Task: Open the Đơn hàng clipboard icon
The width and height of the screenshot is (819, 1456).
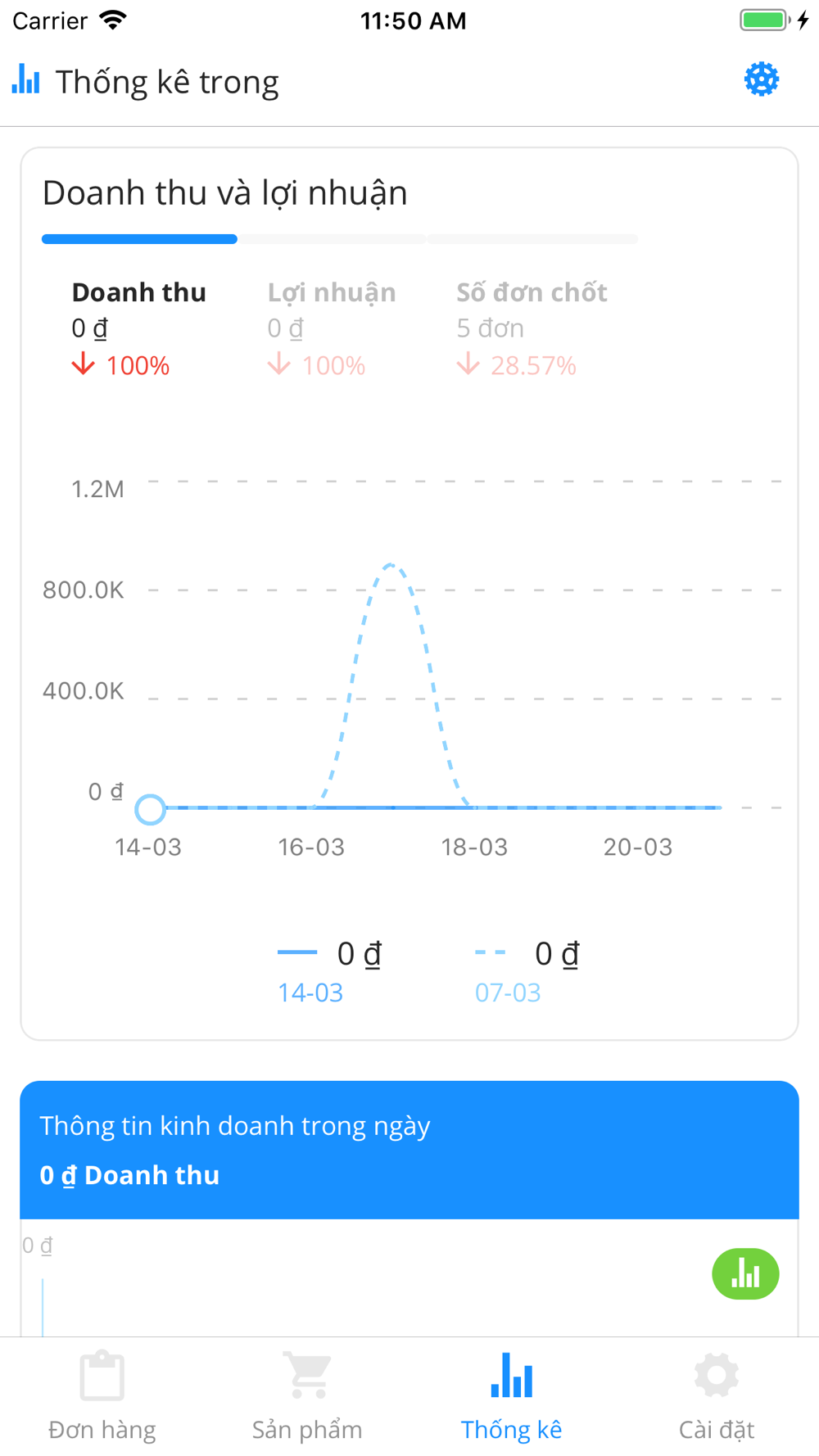Action: pyautogui.click(x=102, y=1376)
